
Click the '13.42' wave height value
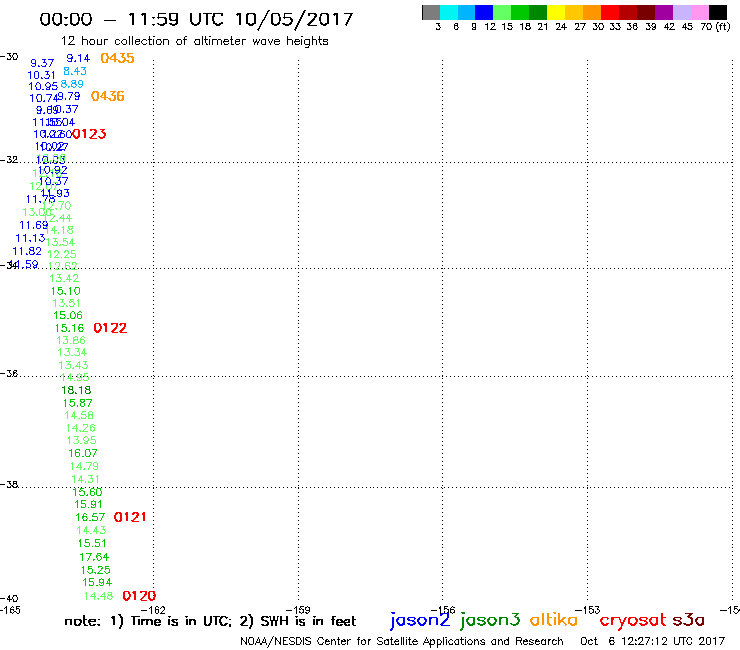point(64,279)
